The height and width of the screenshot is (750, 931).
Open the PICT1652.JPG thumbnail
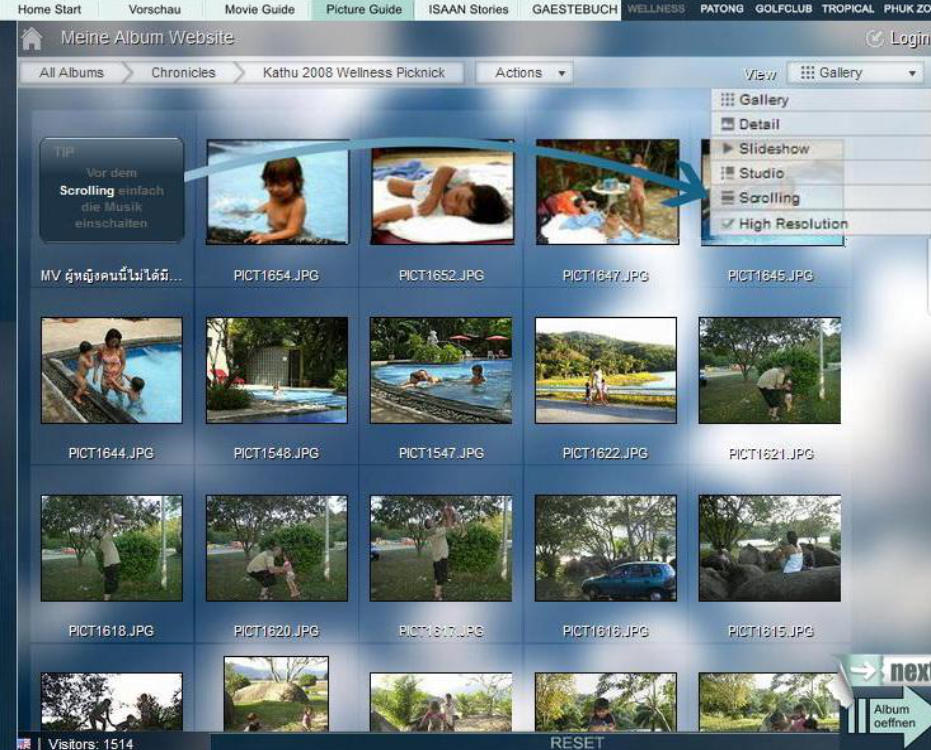(442, 192)
